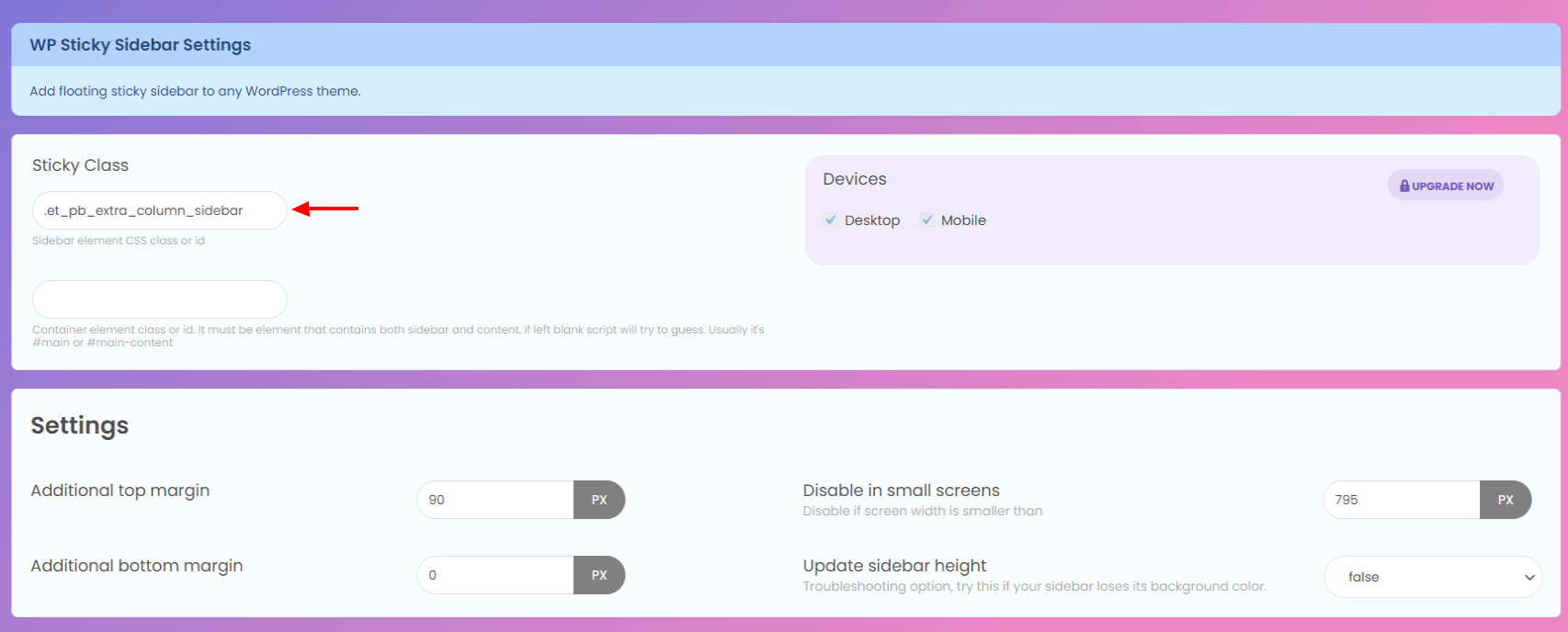Click the 'Devices' heading

pyautogui.click(x=855, y=179)
